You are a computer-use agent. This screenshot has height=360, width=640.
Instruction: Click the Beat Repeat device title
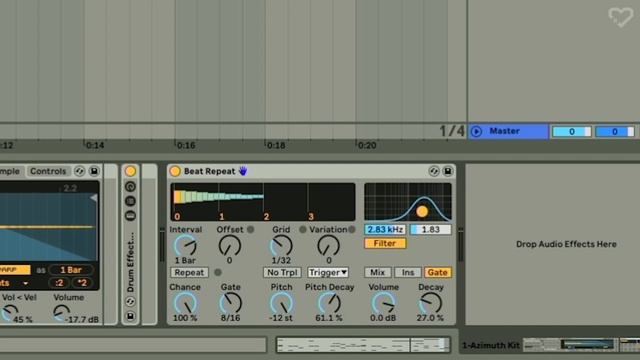coord(209,171)
